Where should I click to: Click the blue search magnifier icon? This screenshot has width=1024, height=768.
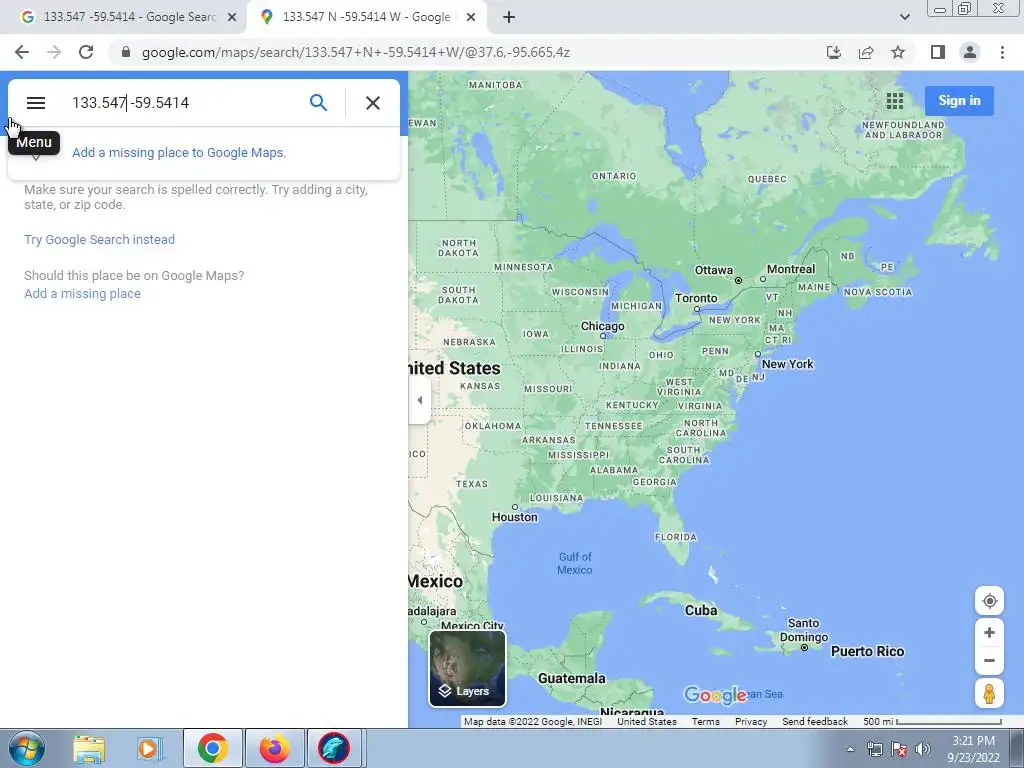(x=318, y=103)
